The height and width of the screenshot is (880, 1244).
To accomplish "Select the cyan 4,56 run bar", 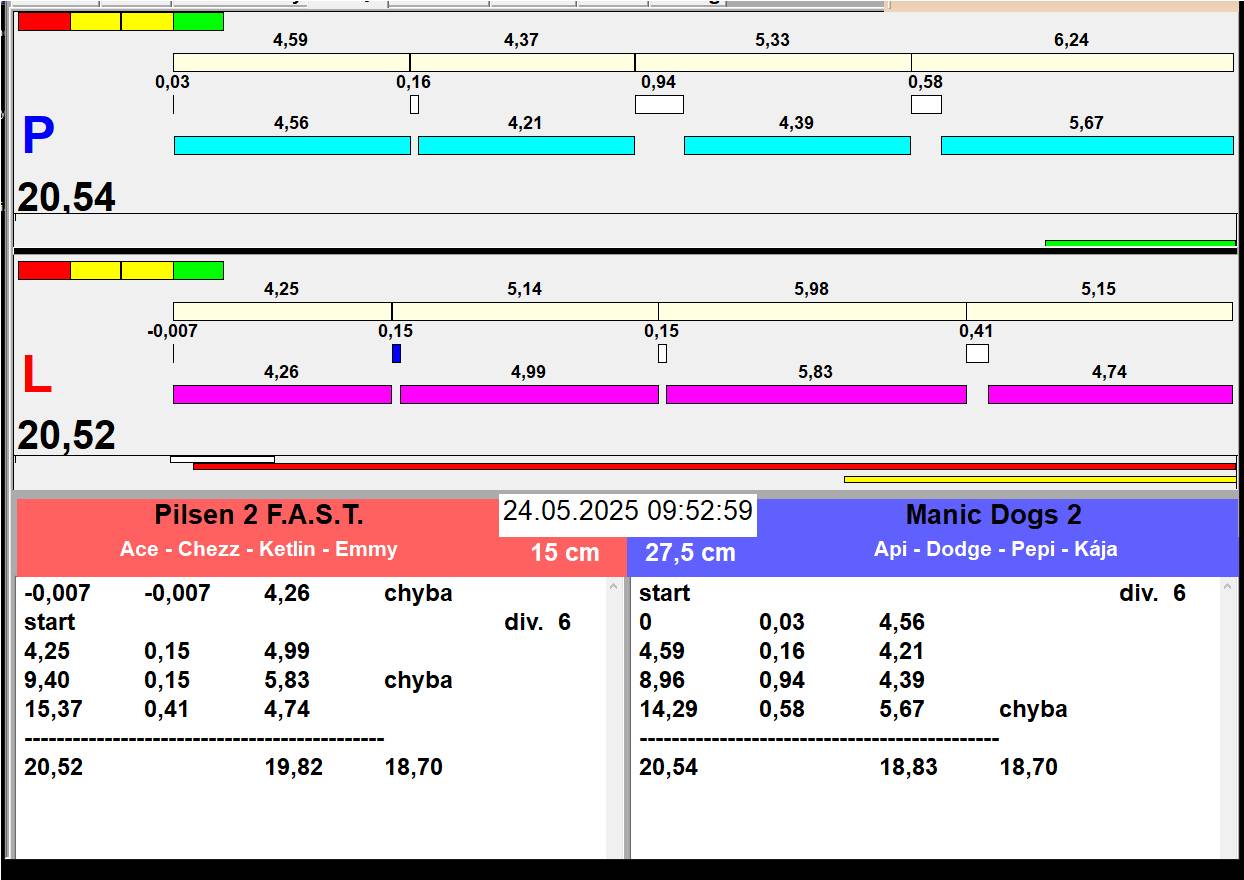I will click(x=292, y=145).
